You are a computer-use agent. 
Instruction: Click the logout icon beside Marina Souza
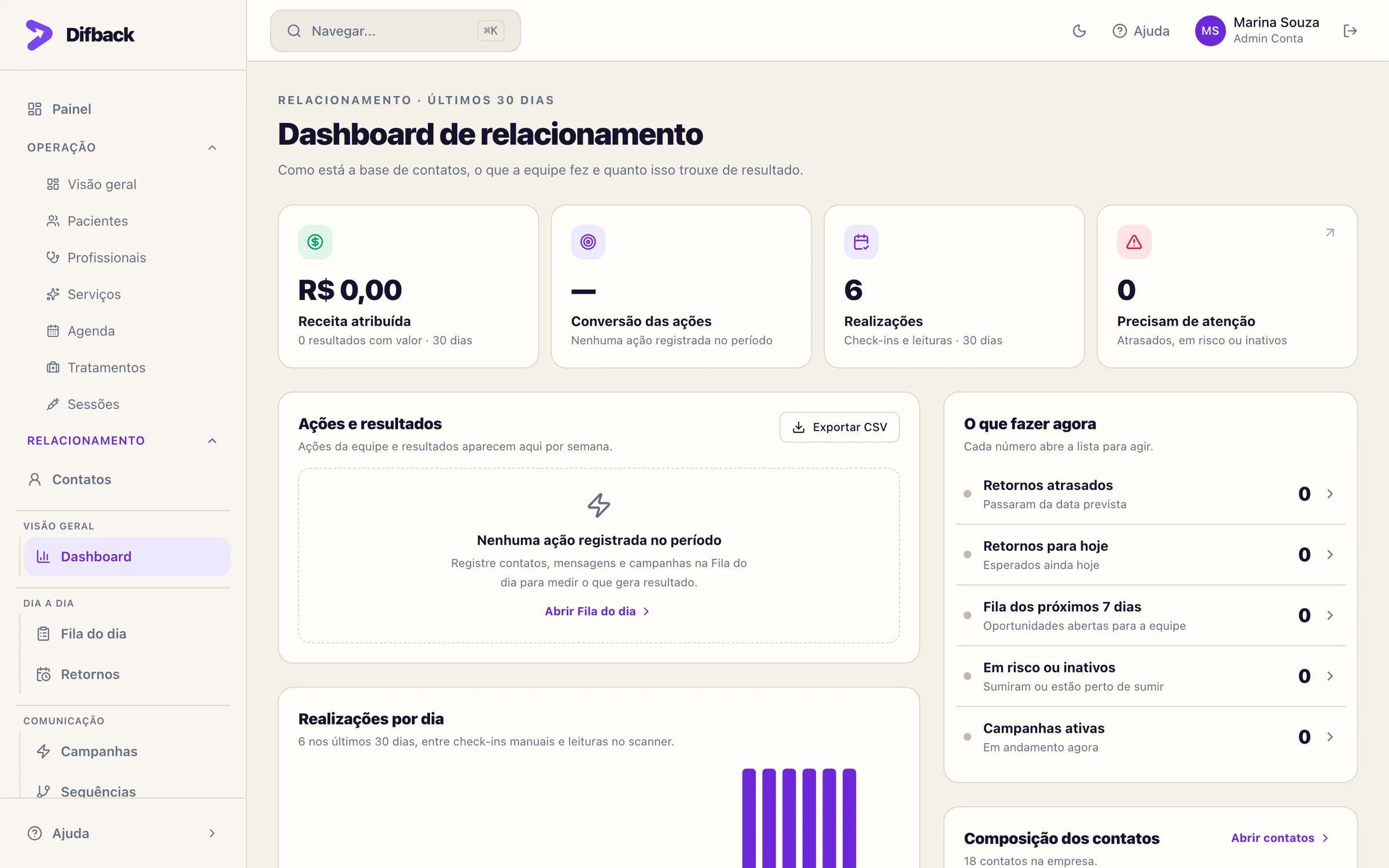[x=1350, y=31]
